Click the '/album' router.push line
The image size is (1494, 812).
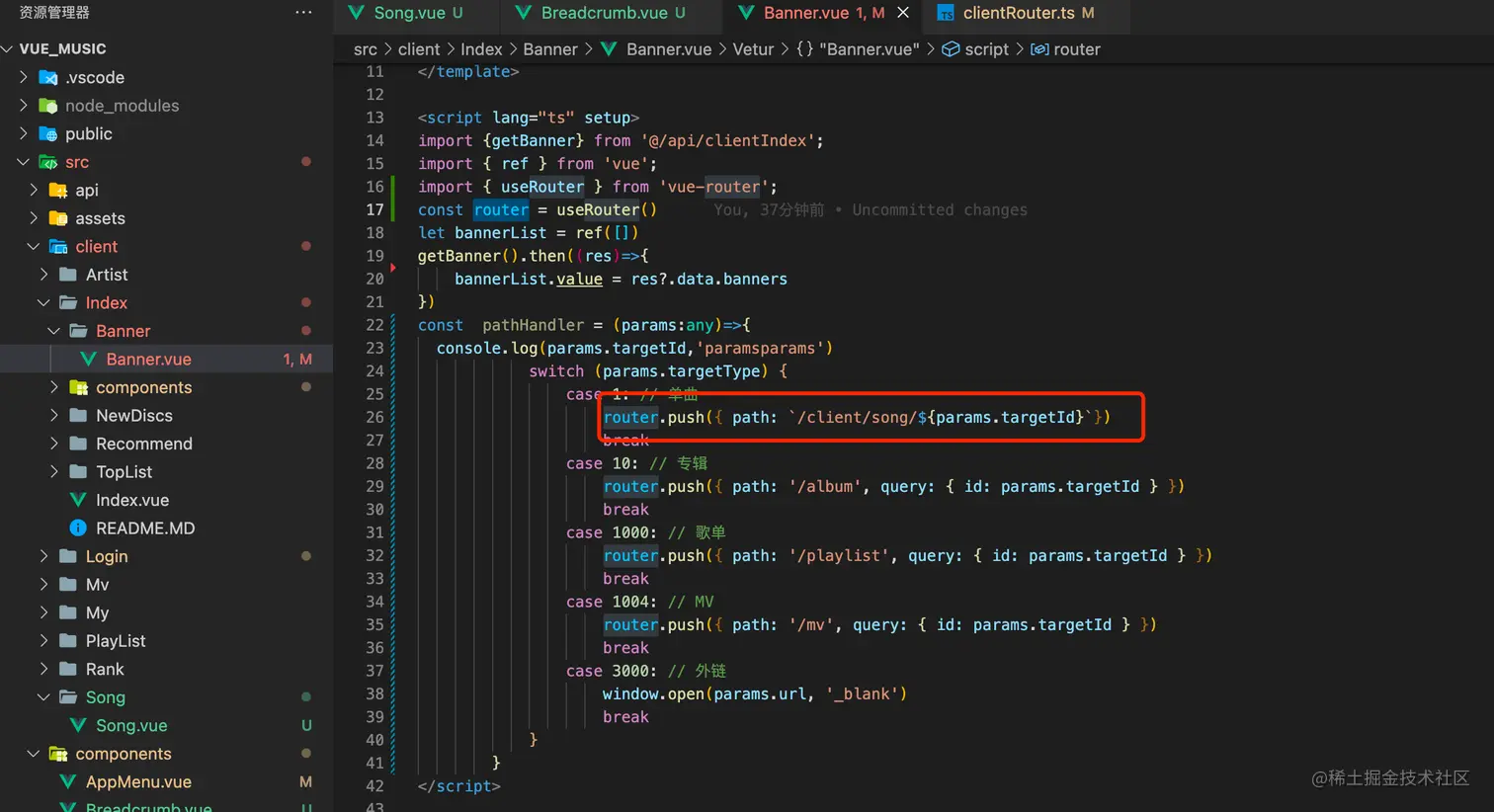pos(893,486)
